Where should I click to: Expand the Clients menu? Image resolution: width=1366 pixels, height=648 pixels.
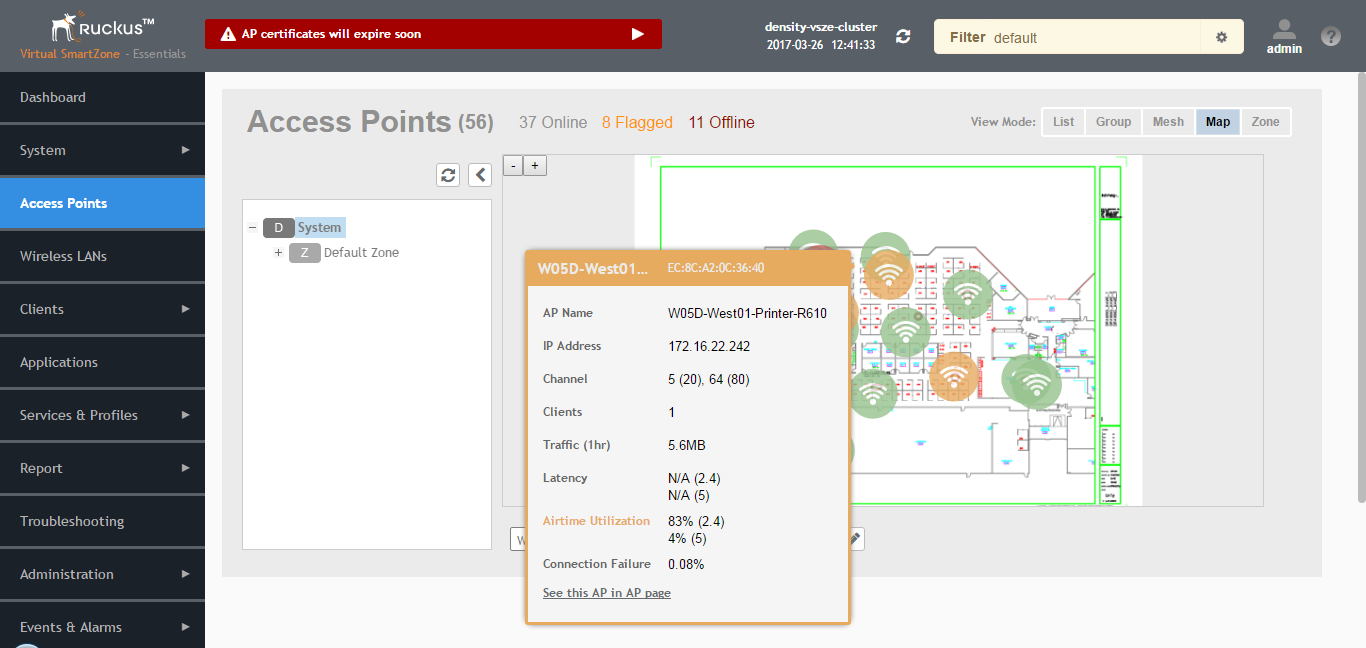click(x=102, y=309)
